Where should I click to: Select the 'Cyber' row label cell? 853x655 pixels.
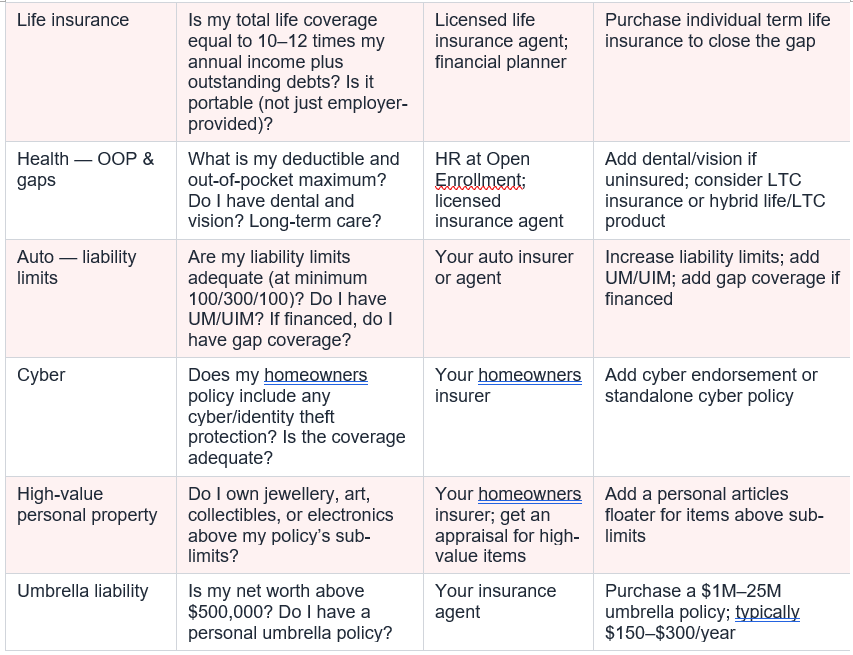point(91,417)
